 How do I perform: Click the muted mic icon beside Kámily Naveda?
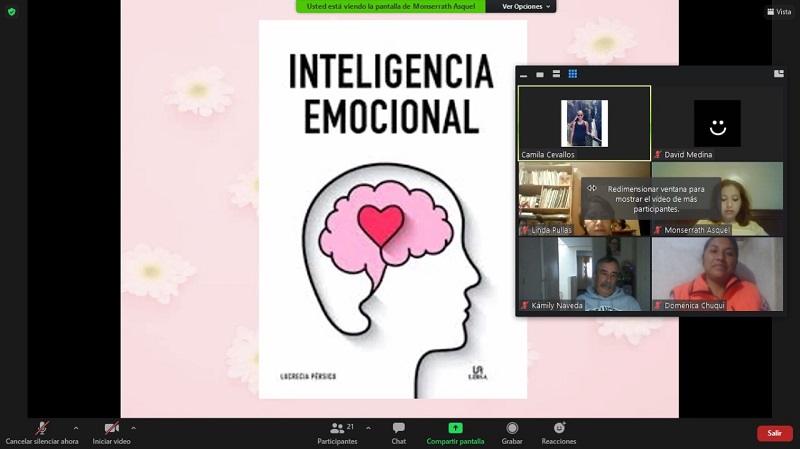pos(525,306)
